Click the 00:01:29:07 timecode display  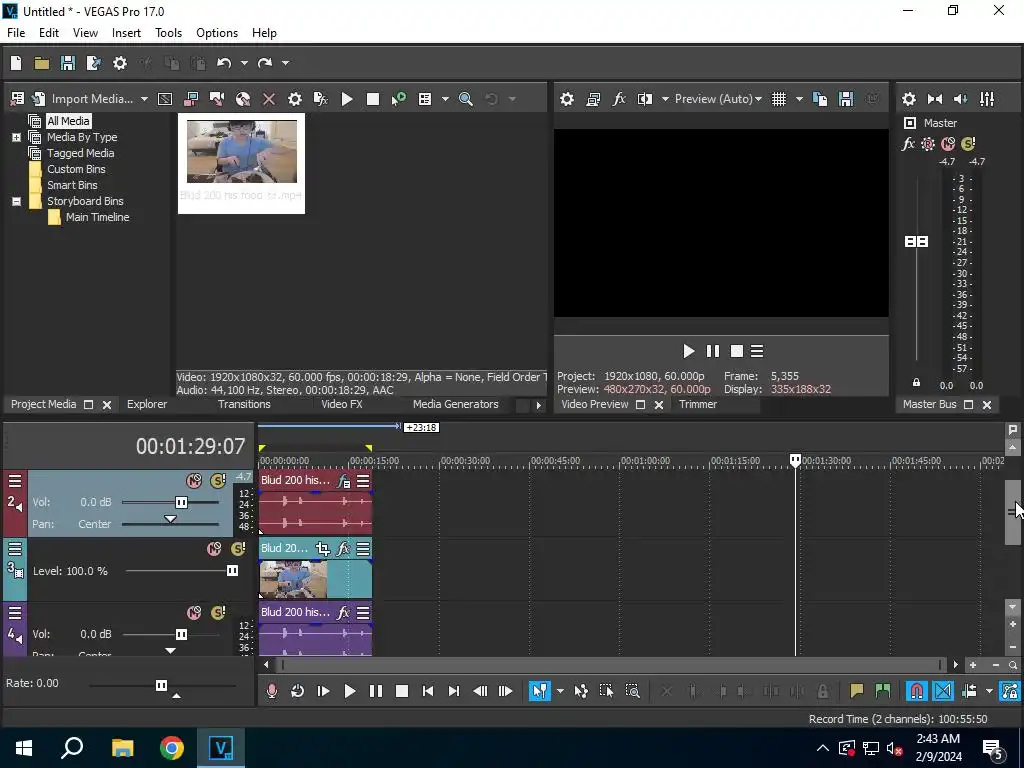[190, 447]
